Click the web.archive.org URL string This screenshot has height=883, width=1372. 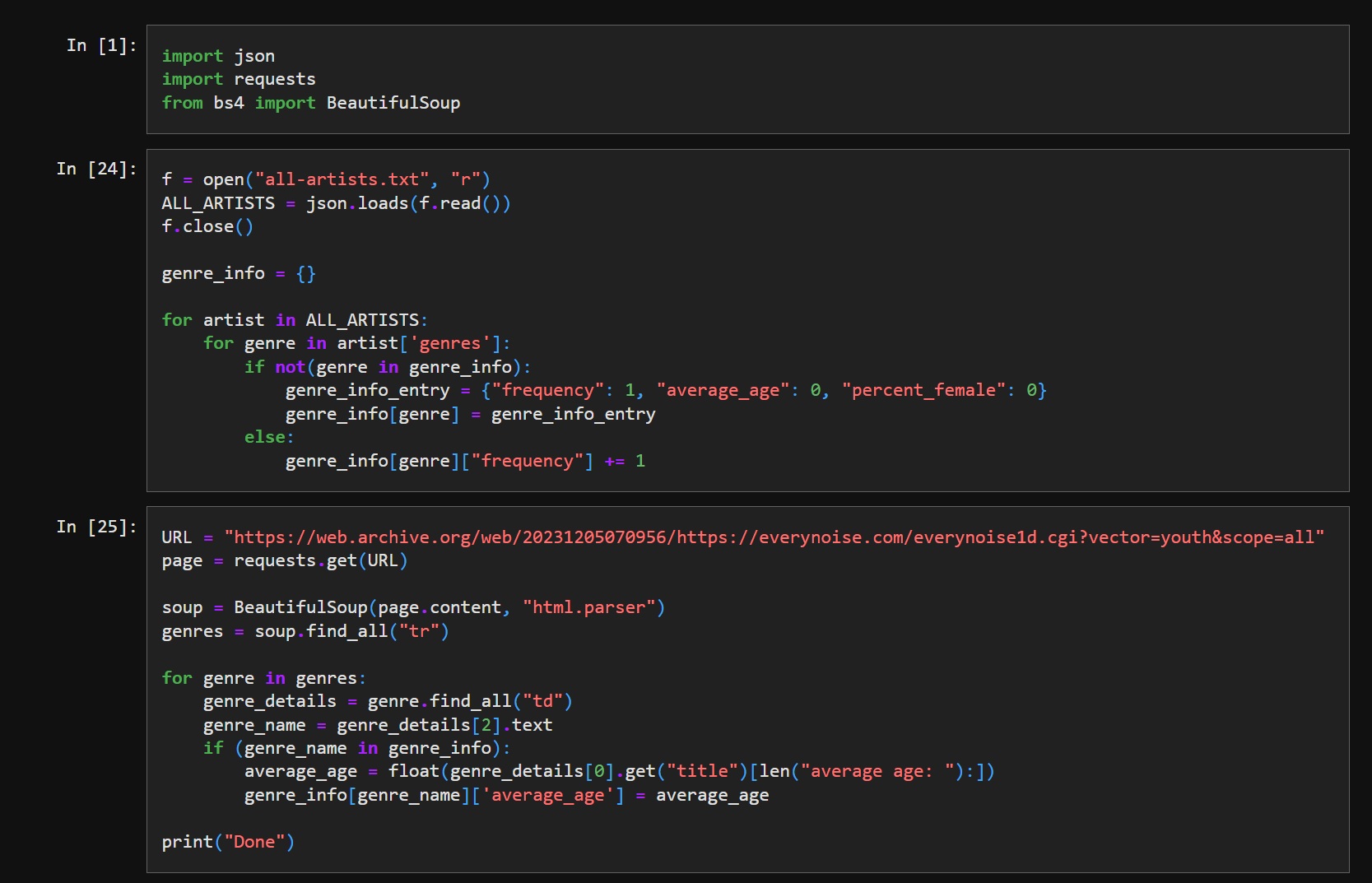[774, 537]
